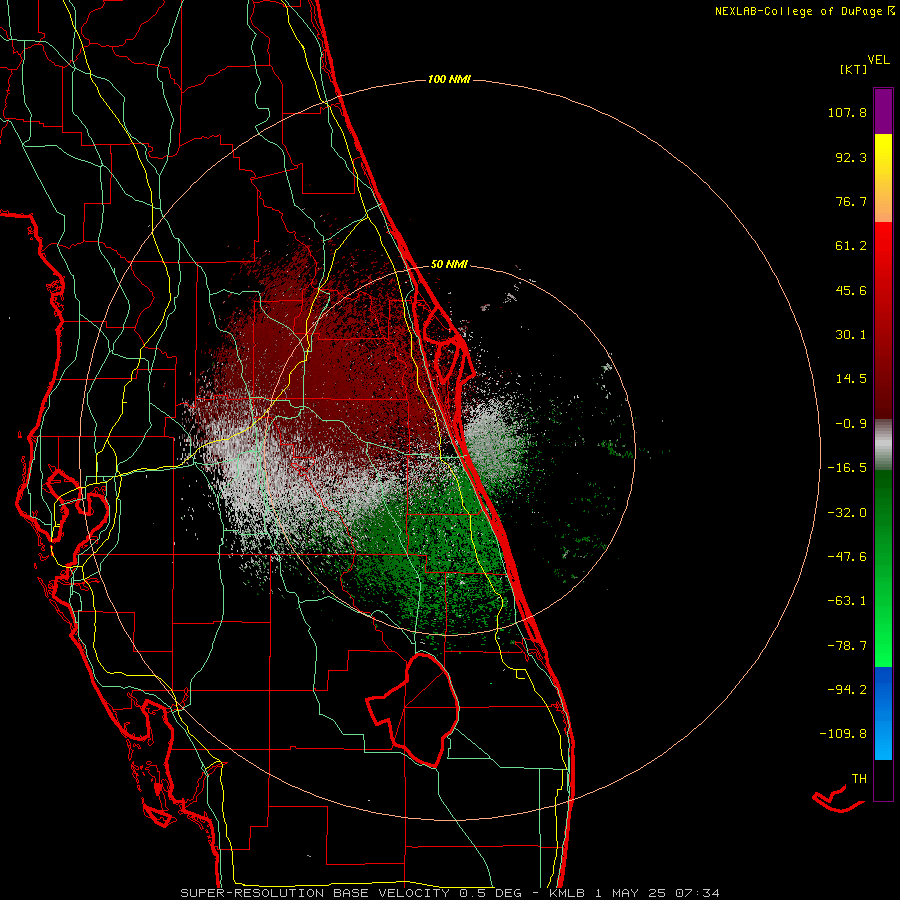Select the 14.5 velocity scale label
Screen dimensions: 900x900
(851, 379)
